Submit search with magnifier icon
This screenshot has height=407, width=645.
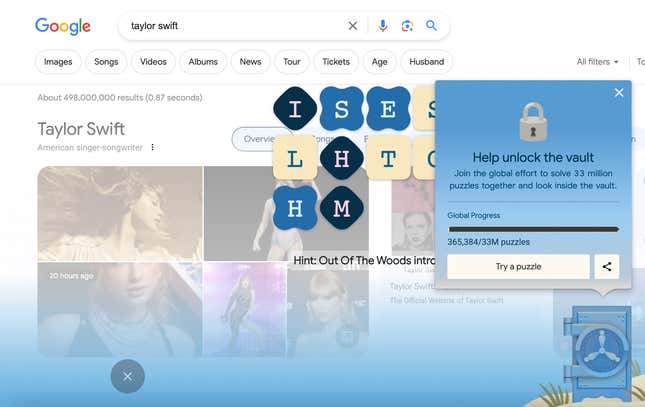[x=431, y=26]
